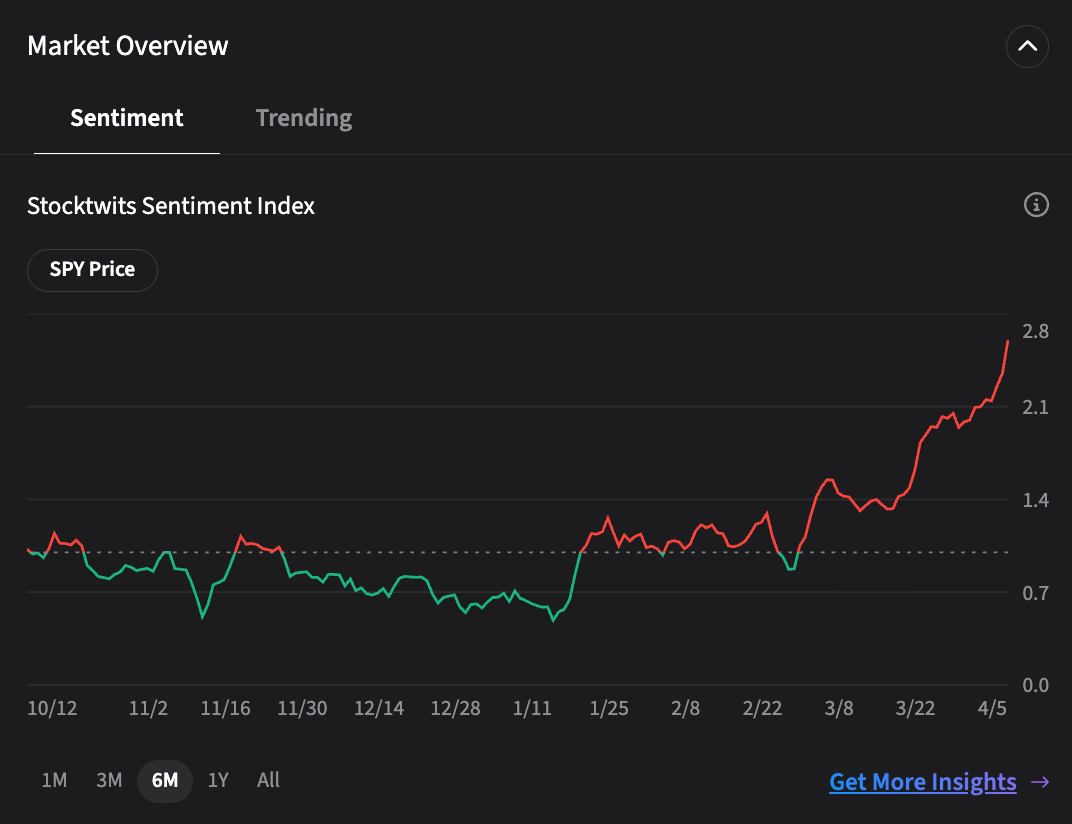
Task: Click the Market Overview heading
Action: click(128, 46)
